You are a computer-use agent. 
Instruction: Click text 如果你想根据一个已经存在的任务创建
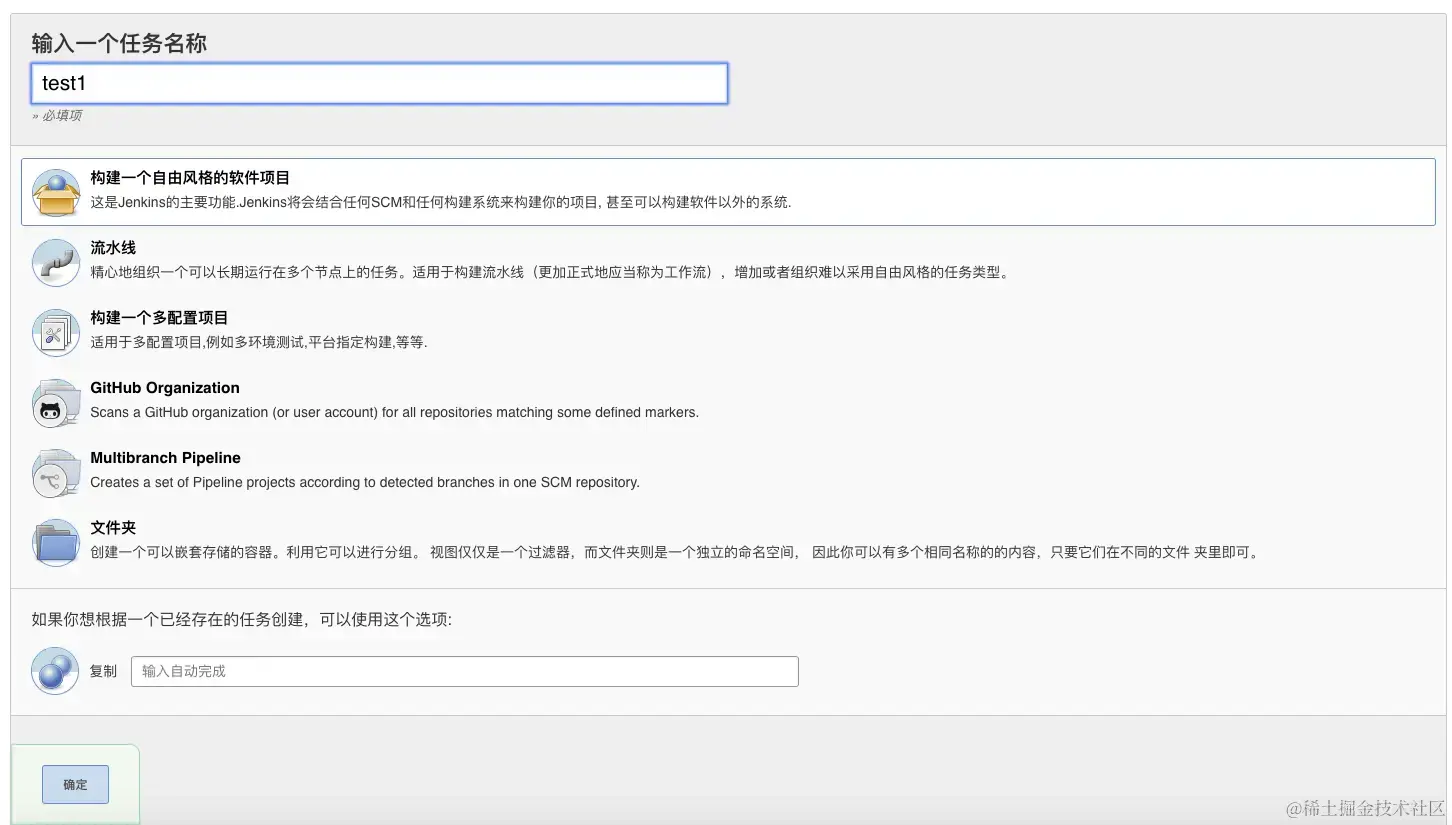click(x=241, y=620)
